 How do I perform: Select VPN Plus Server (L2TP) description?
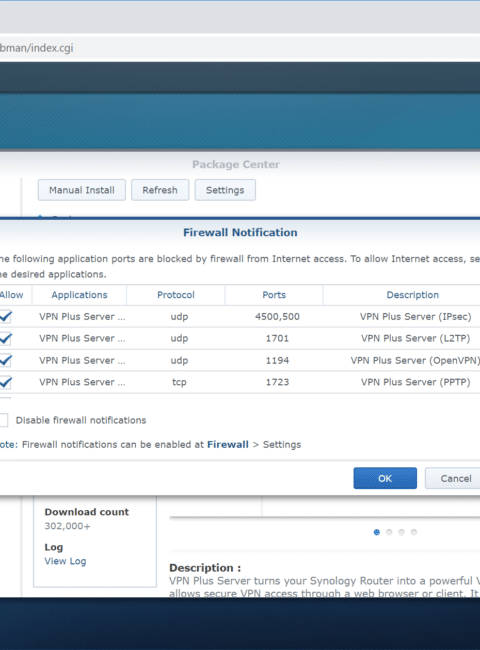click(x=415, y=338)
